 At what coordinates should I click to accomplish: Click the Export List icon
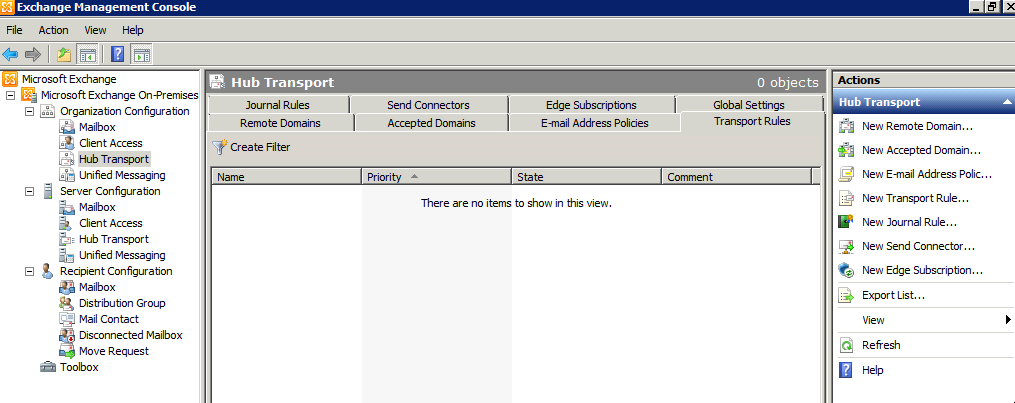[846, 296]
